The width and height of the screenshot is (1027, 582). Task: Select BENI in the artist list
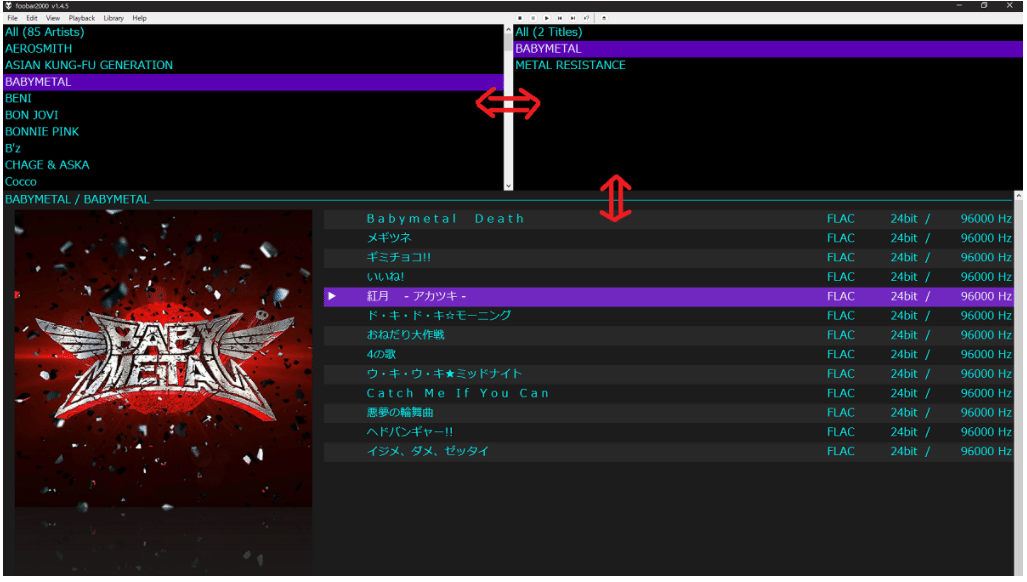click(253, 98)
